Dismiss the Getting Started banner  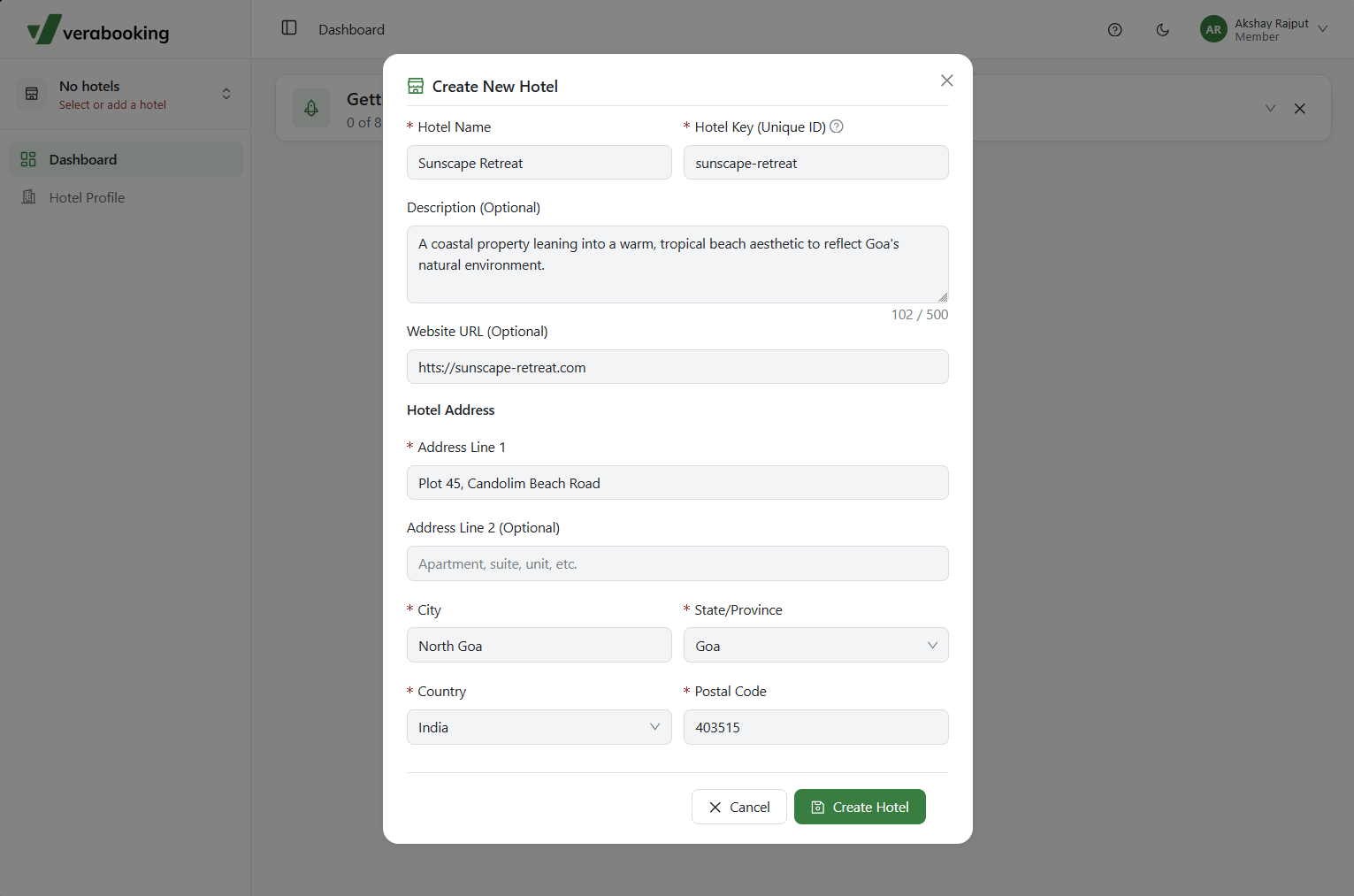(1300, 109)
